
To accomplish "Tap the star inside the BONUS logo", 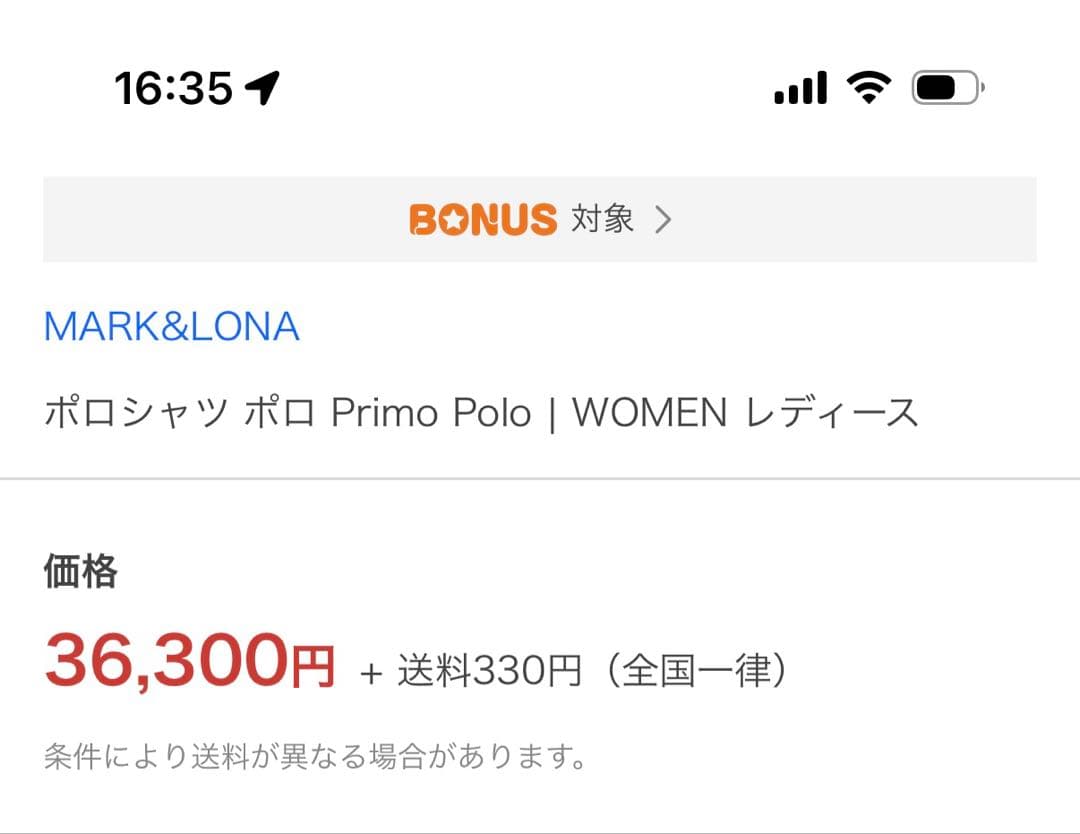I will (453, 220).
